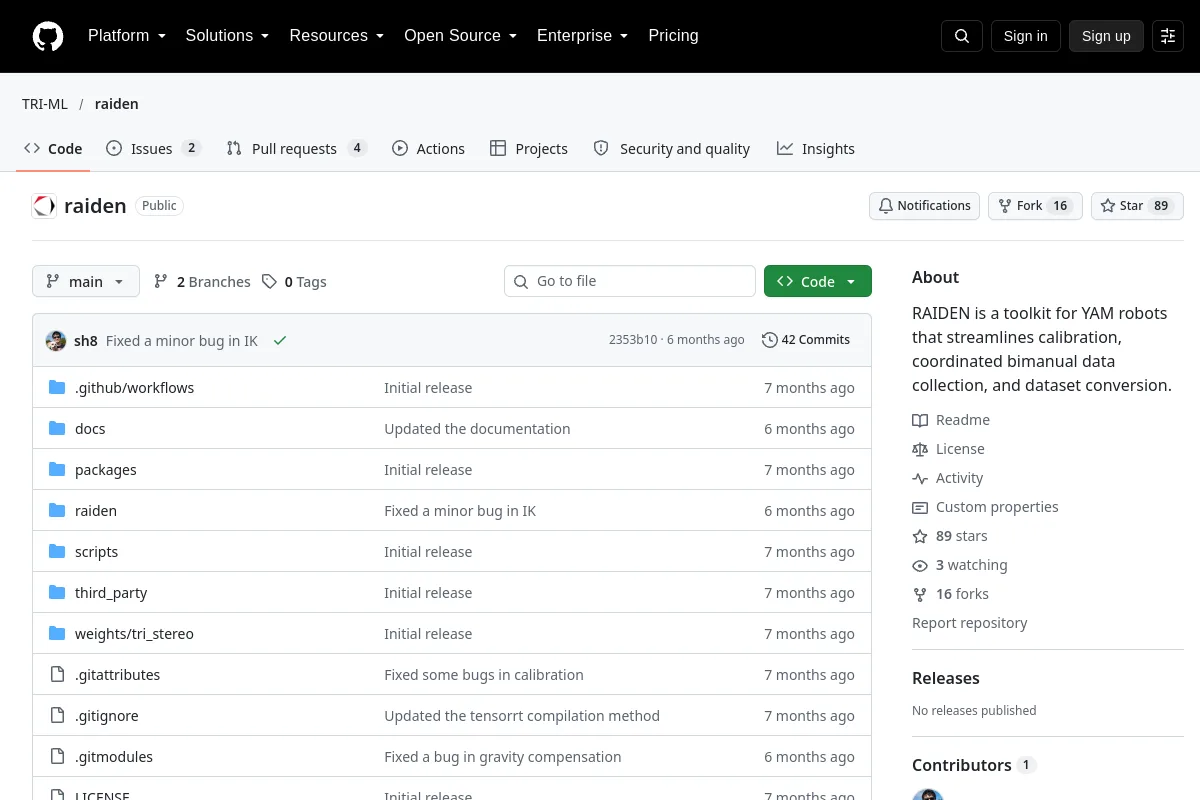Switch to the Projects tab

[x=528, y=148]
